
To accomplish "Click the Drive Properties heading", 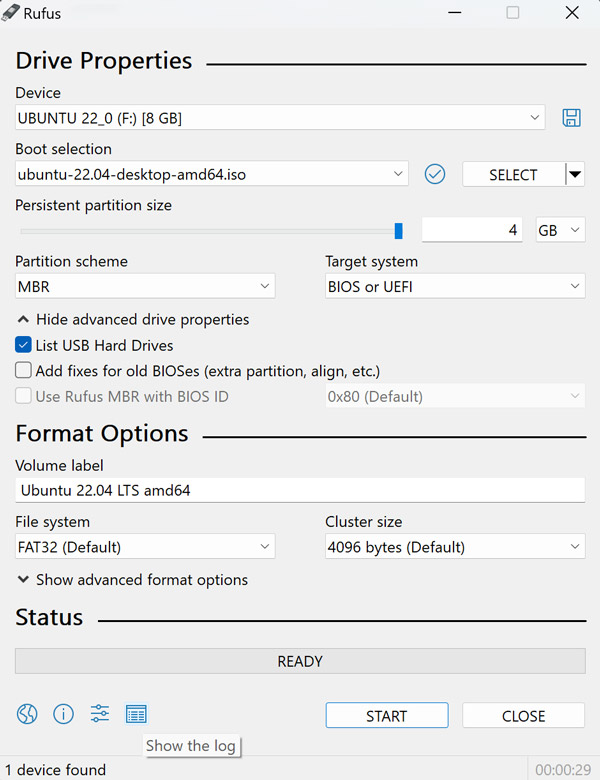I will pos(103,61).
